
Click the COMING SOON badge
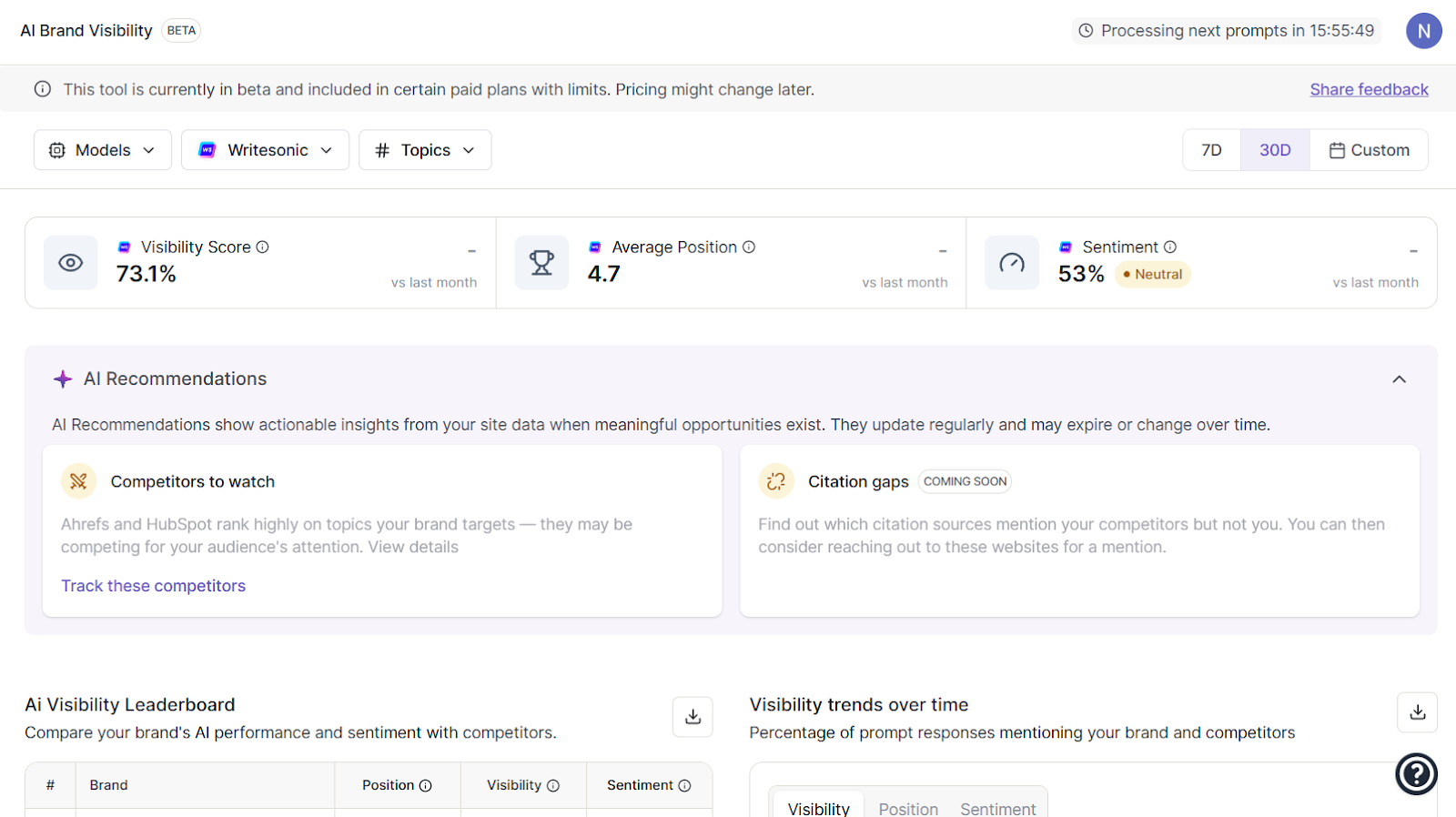[965, 481]
